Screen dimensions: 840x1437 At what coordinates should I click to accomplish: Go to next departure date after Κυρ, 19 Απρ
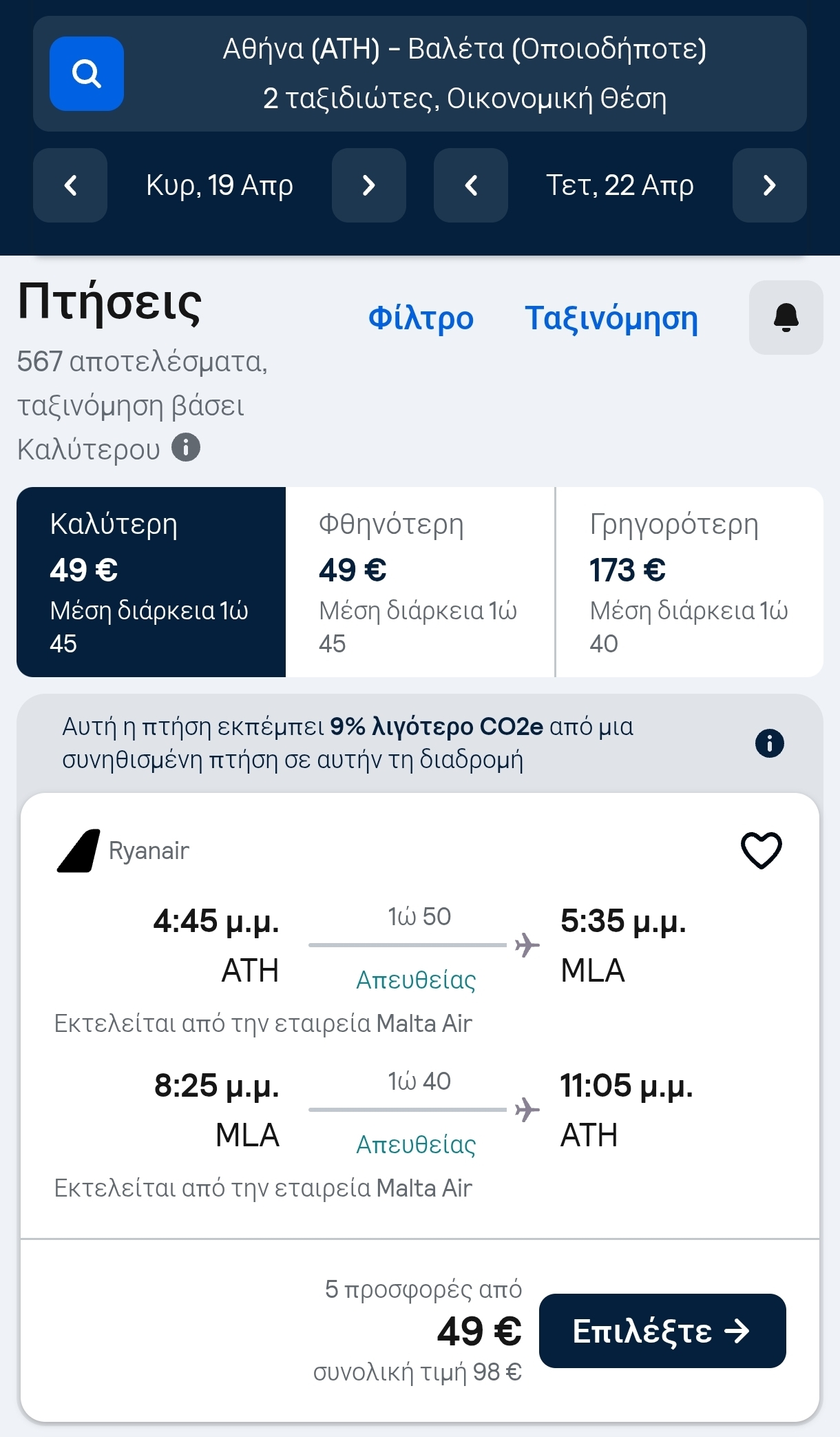tap(368, 185)
